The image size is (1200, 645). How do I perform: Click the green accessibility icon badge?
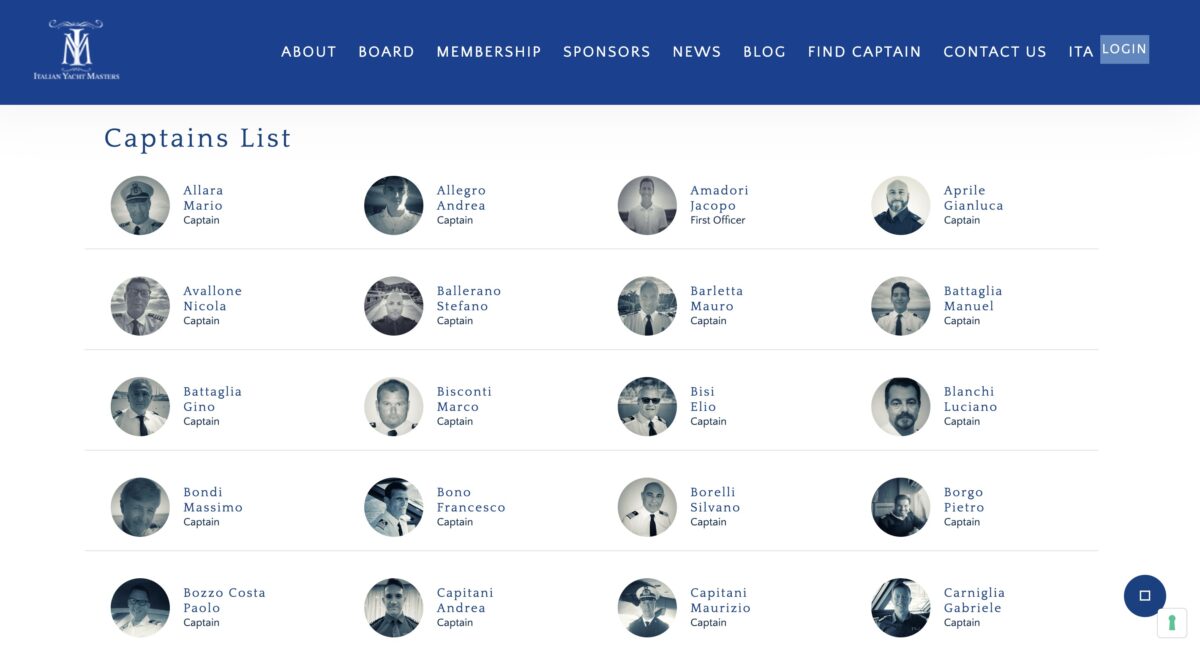tap(1172, 623)
